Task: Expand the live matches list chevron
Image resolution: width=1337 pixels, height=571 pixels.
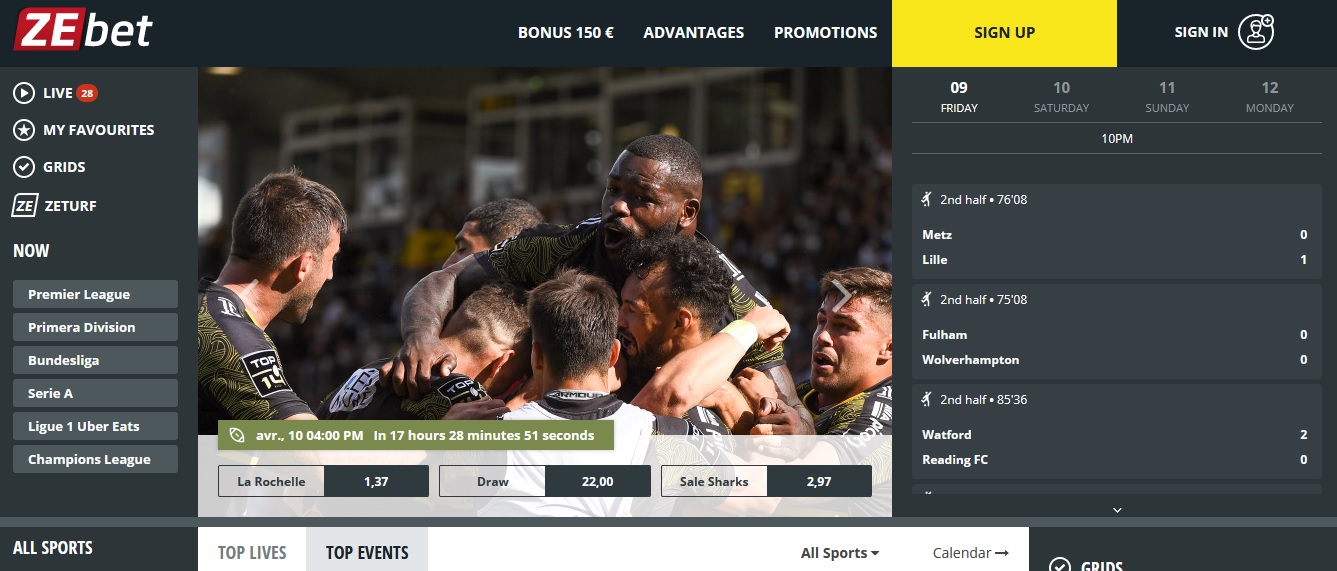Action: pyautogui.click(x=1117, y=510)
